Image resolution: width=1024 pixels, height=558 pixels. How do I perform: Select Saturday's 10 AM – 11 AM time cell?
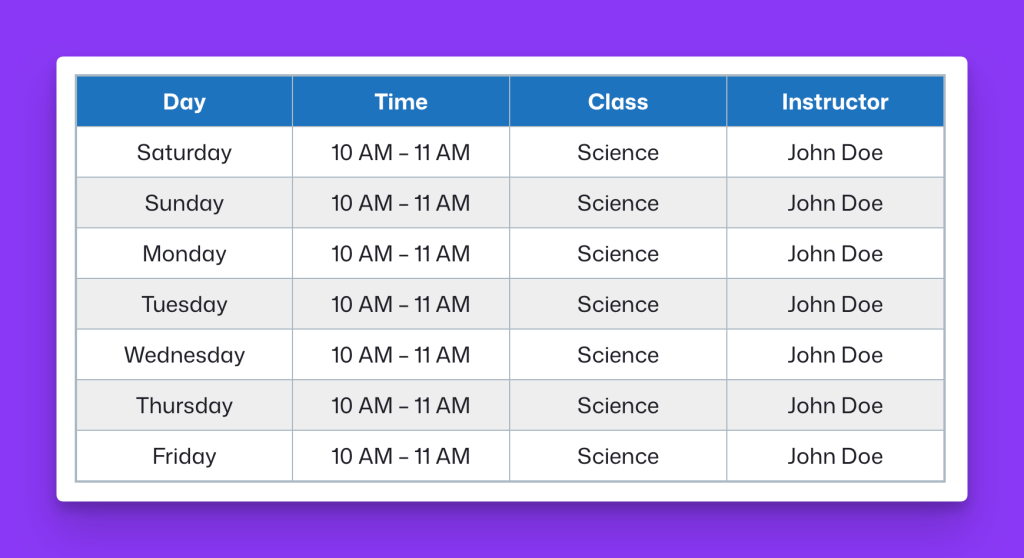(401, 152)
